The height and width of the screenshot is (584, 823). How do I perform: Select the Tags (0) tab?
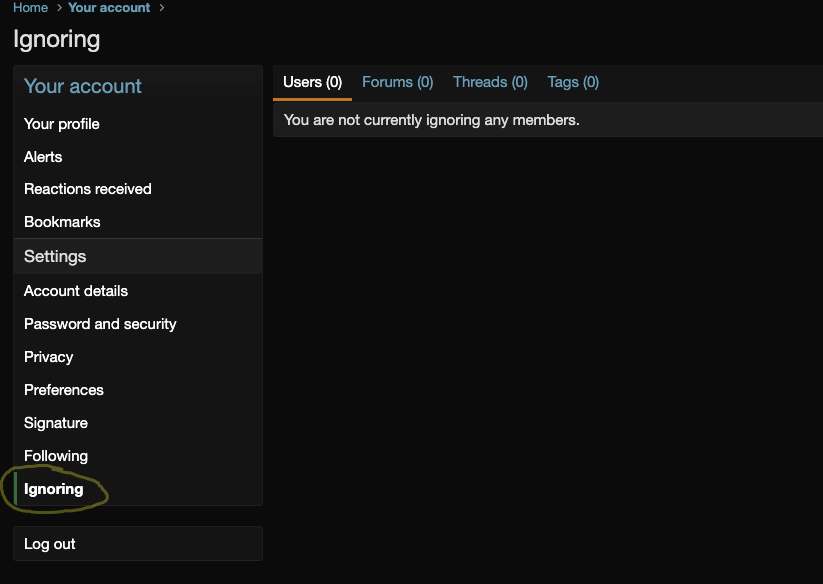tap(573, 82)
